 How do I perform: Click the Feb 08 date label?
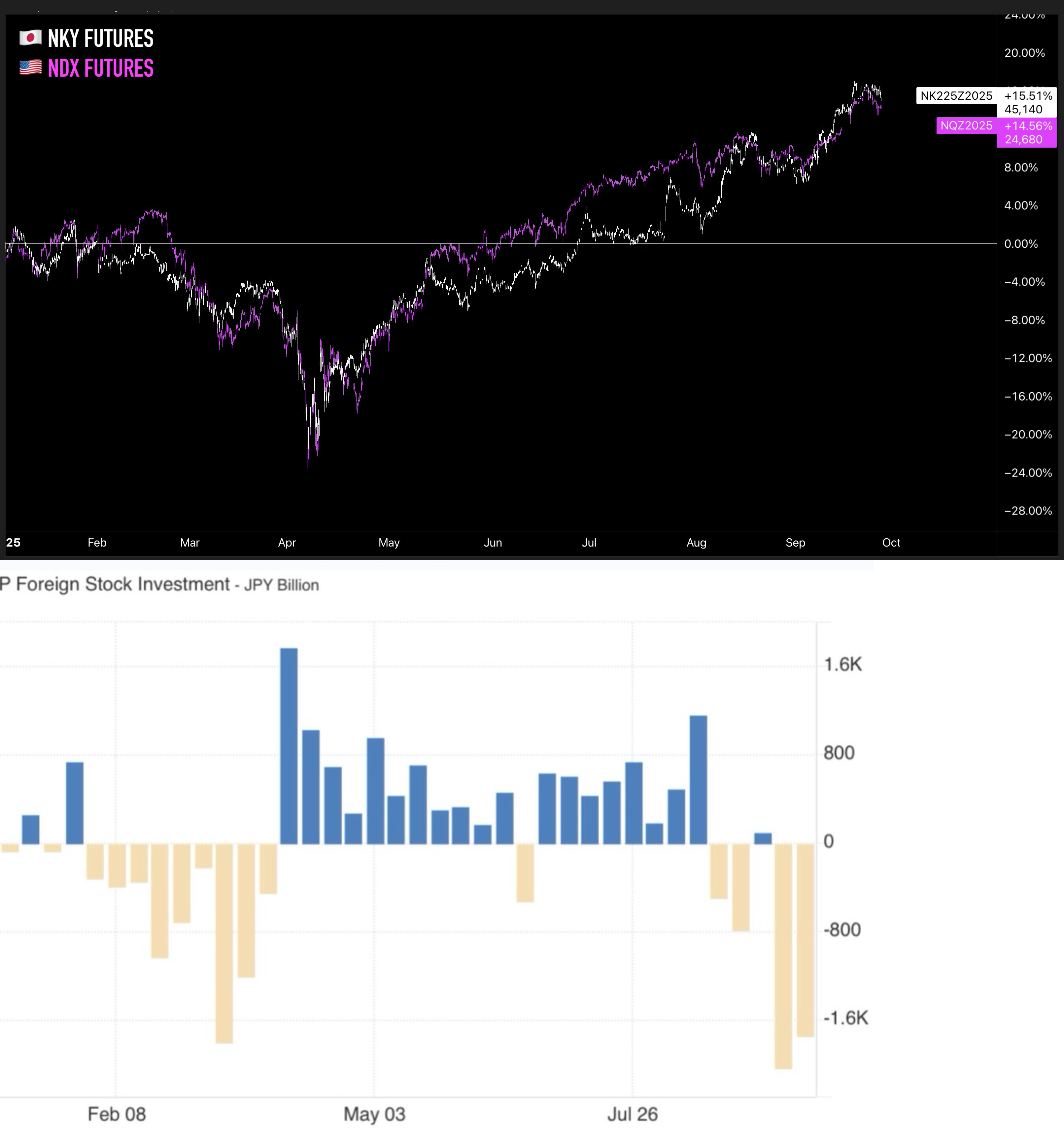[x=116, y=1114]
